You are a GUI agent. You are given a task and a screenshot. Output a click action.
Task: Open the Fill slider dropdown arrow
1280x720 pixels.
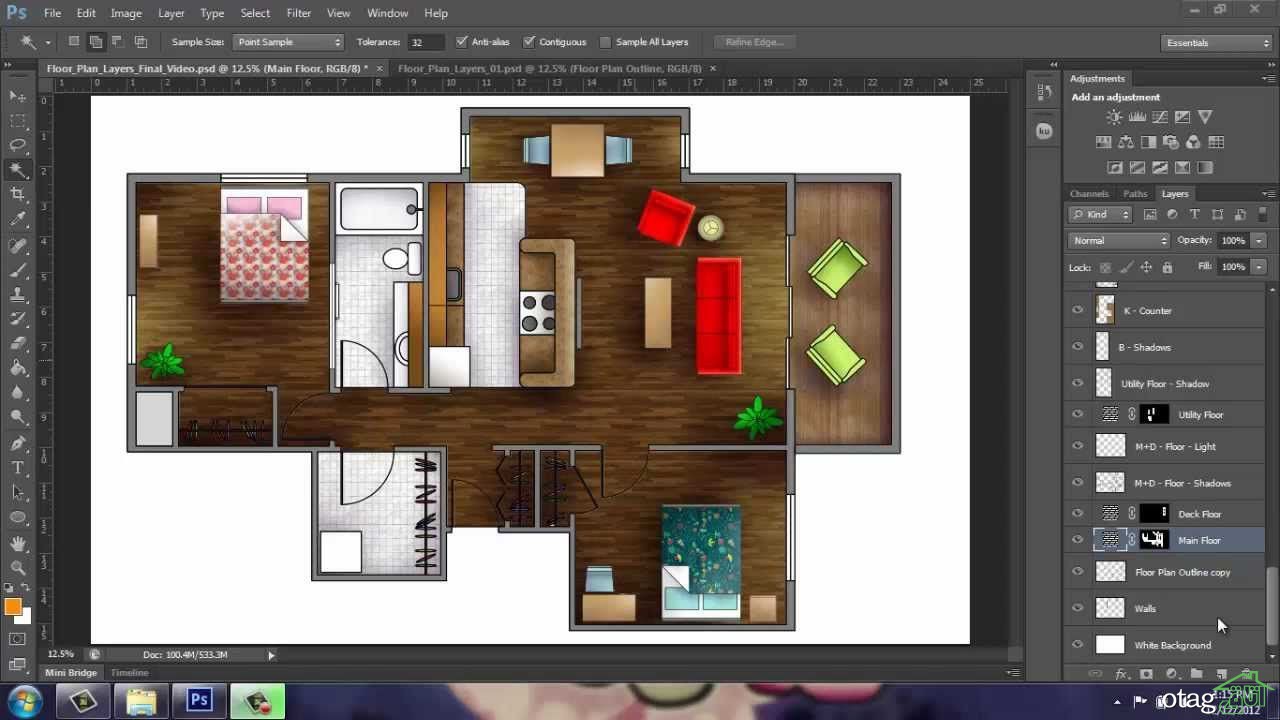1259,267
